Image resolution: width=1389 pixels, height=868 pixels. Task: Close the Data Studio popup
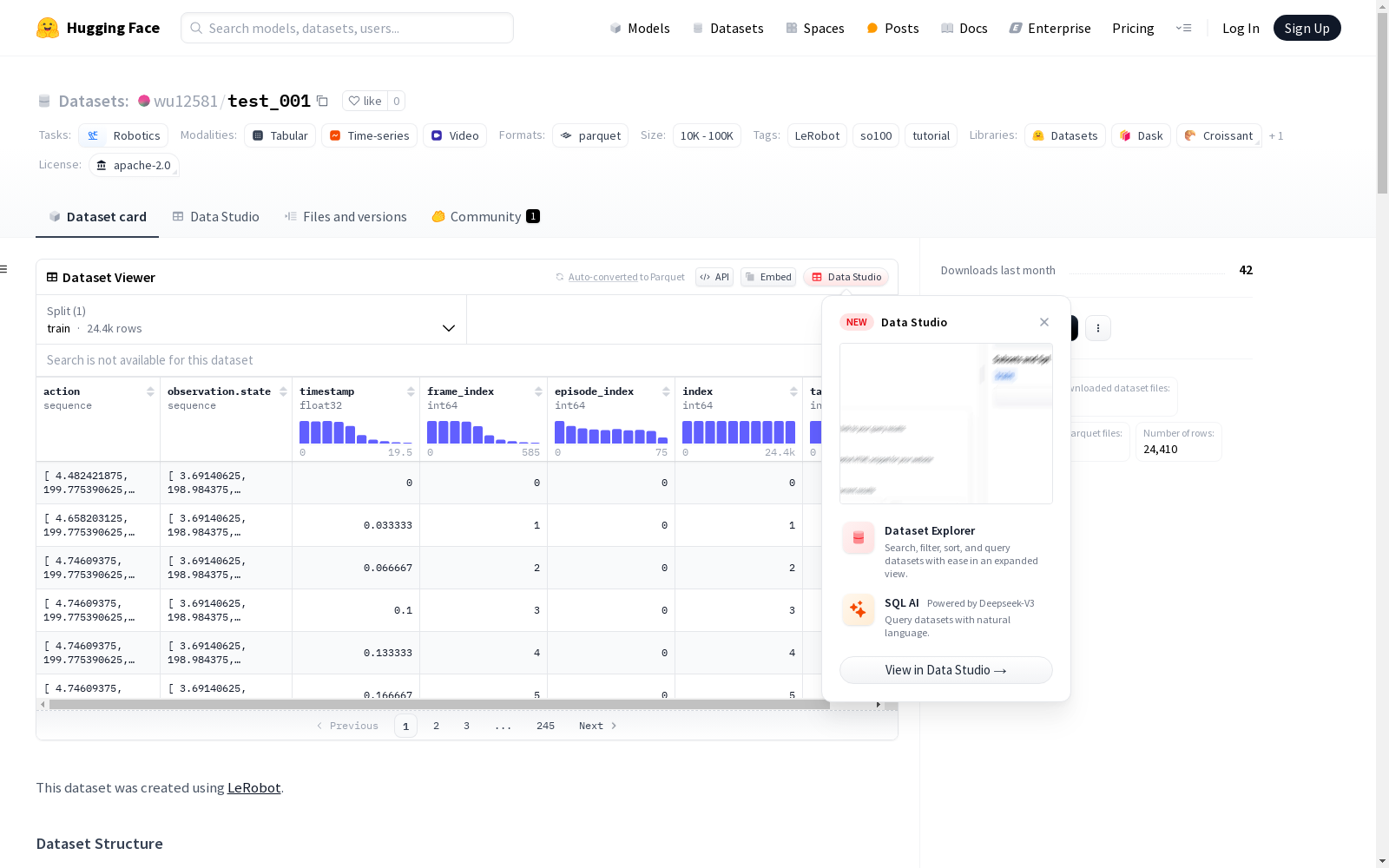(x=1044, y=322)
